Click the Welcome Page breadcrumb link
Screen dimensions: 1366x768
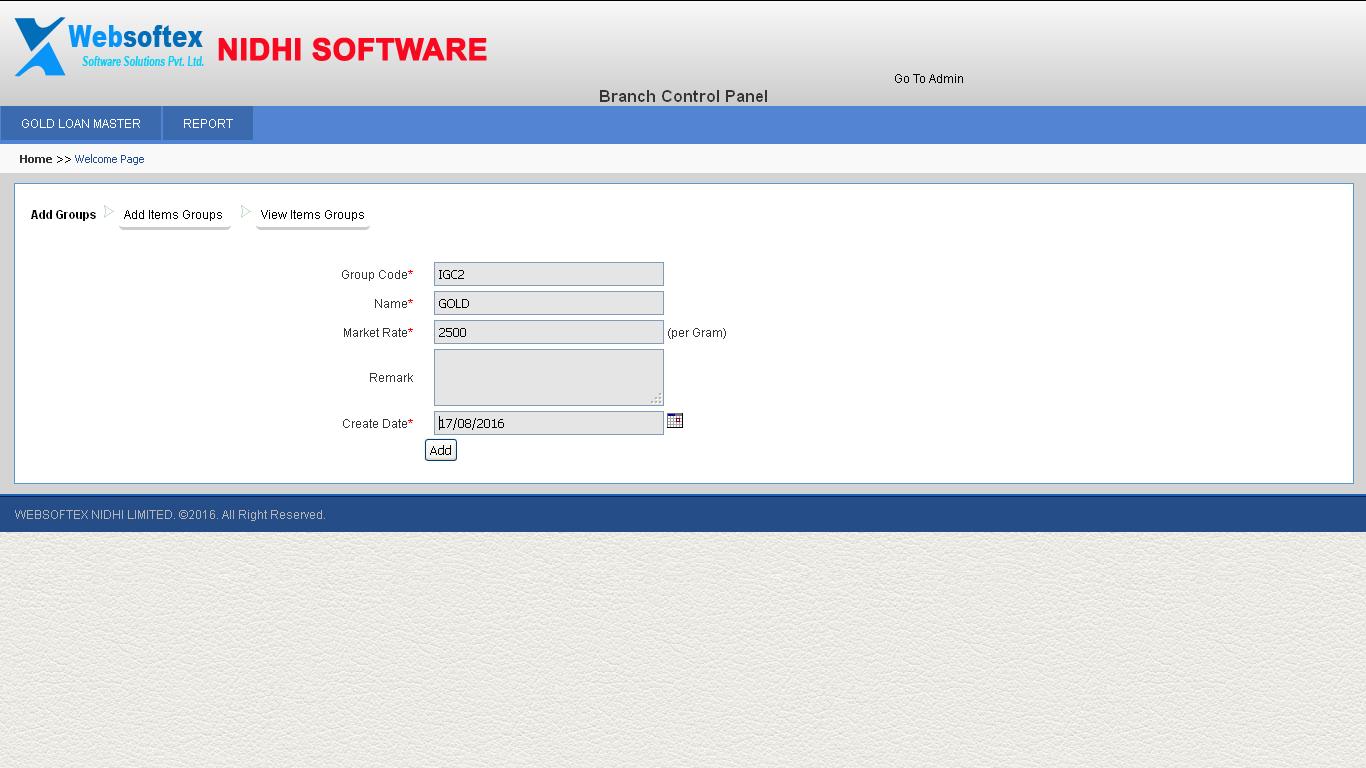(x=109, y=159)
